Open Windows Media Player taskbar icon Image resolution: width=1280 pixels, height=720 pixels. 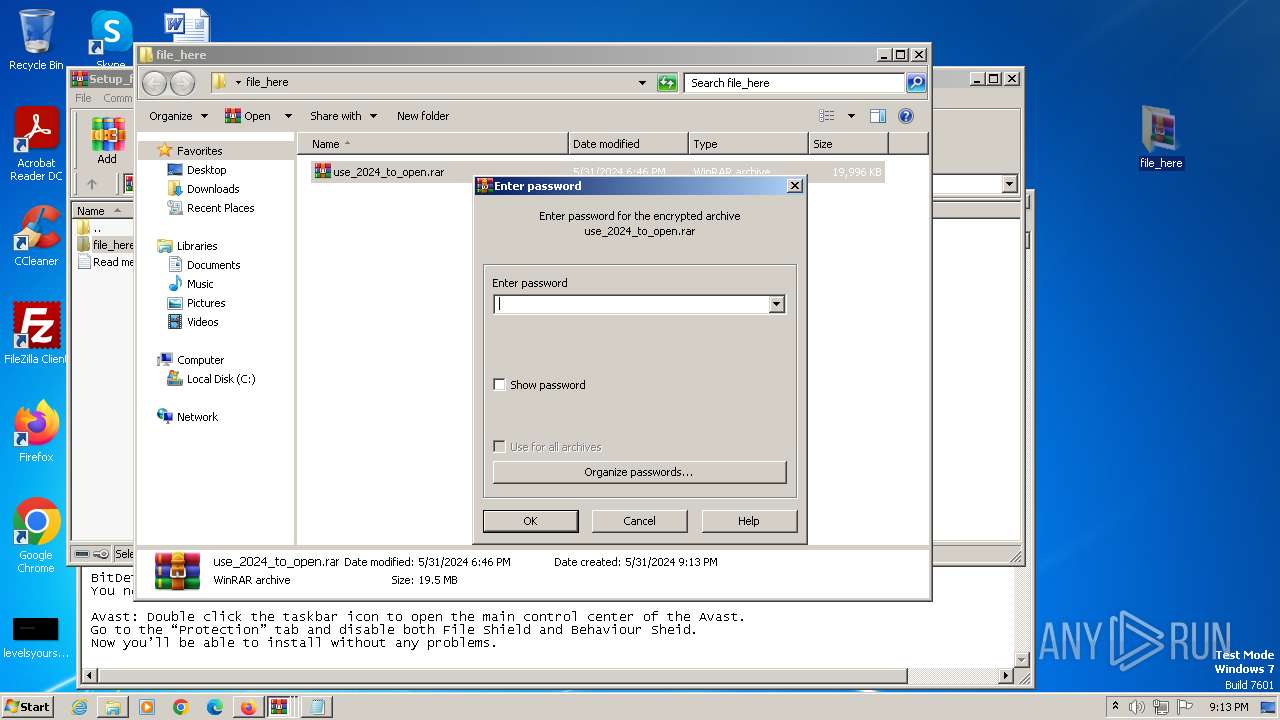pyautogui.click(x=147, y=707)
